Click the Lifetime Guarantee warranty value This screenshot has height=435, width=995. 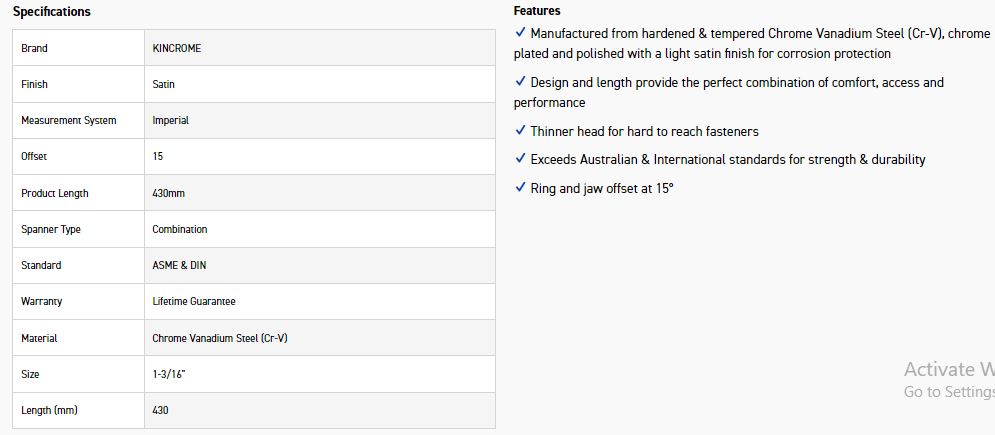(x=194, y=301)
